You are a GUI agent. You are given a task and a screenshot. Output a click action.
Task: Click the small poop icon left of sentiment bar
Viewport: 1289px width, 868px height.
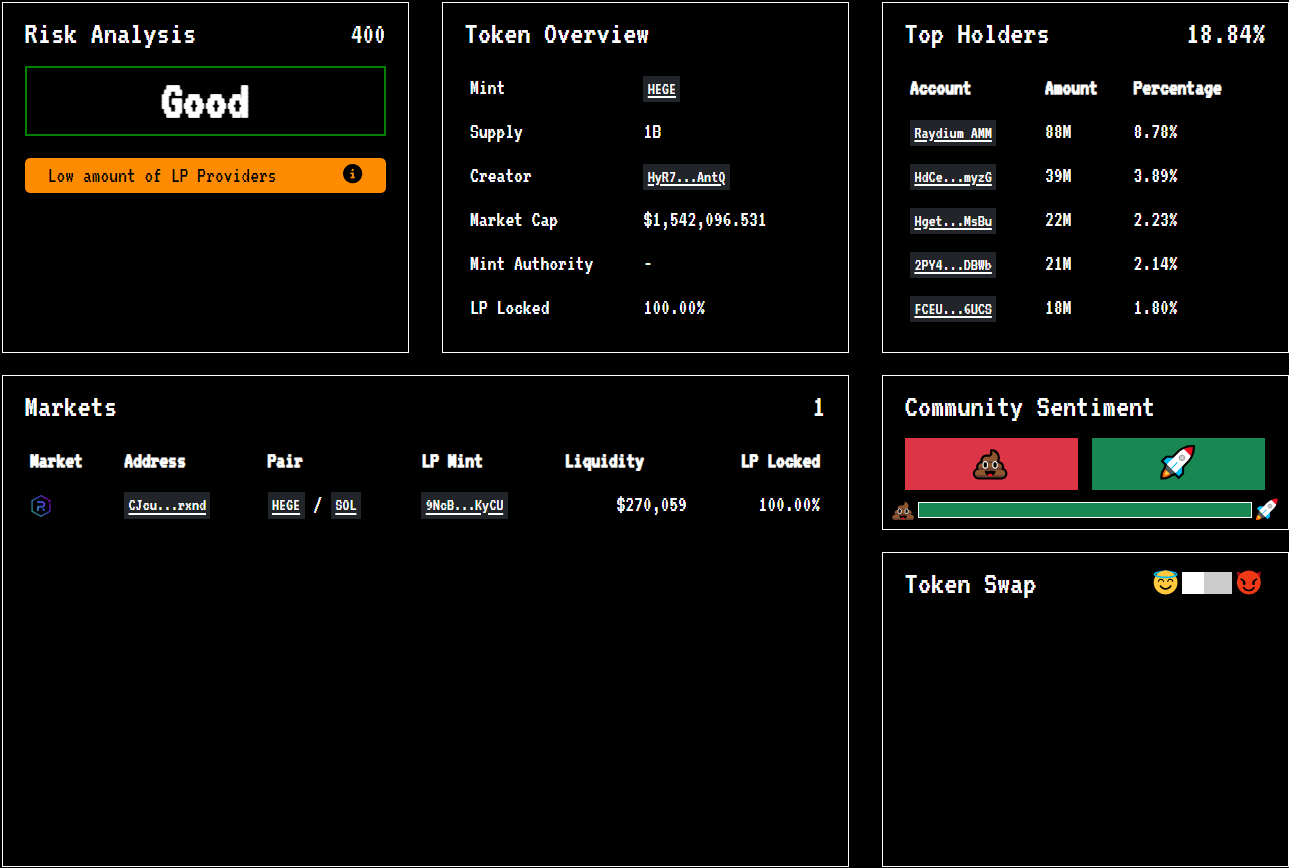(902, 511)
